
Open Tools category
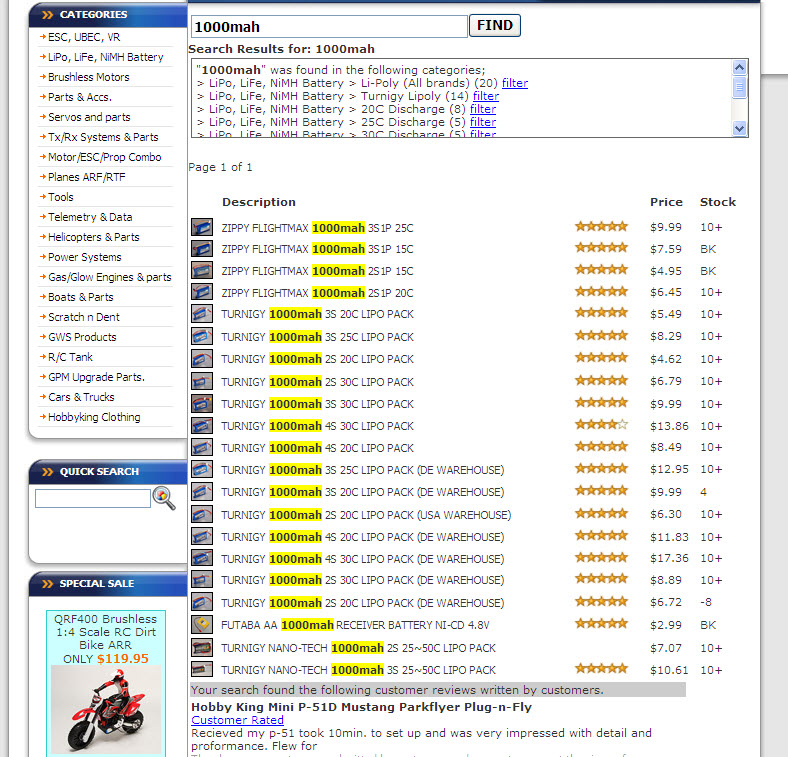61,197
